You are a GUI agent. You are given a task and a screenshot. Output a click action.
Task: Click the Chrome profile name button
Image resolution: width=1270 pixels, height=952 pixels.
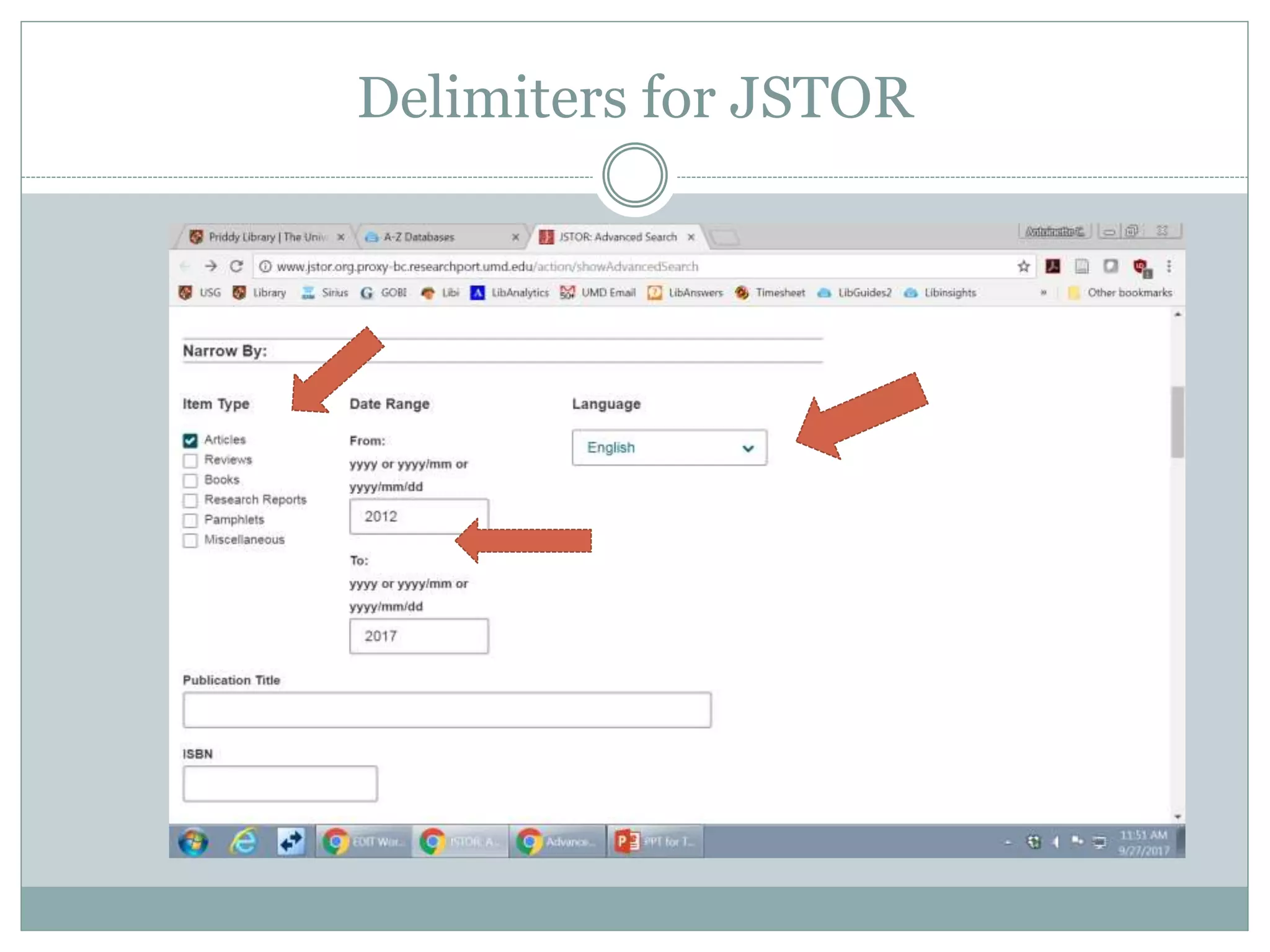pos(1055,231)
